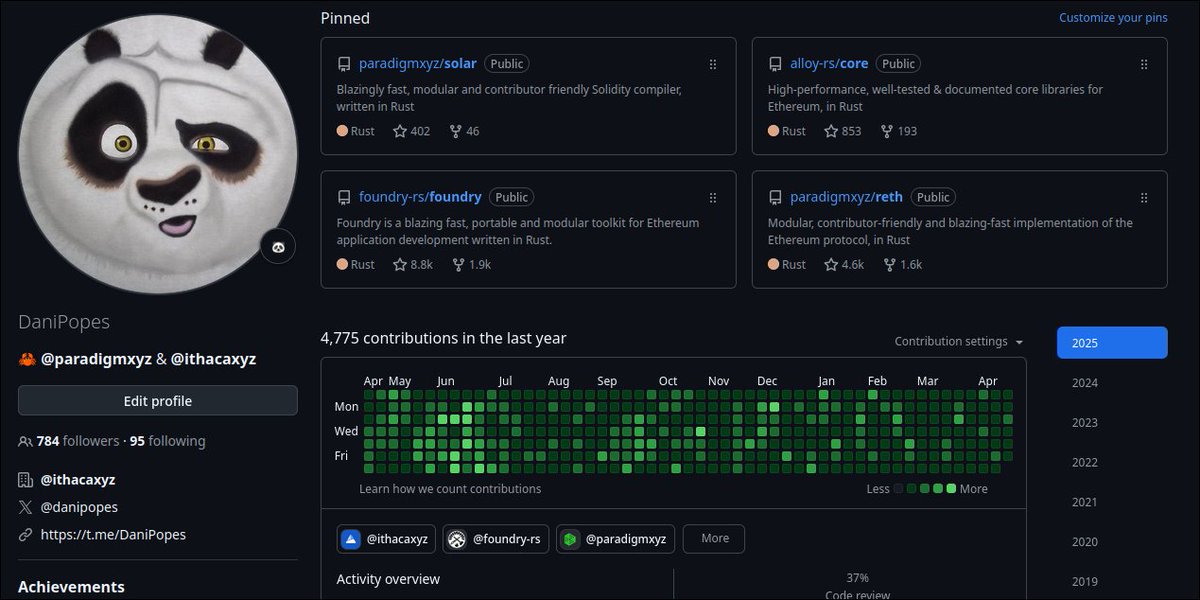Screen dimensions: 1200x600
Task: Click the @ithacaxyz organization avatar
Action: click(351, 539)
